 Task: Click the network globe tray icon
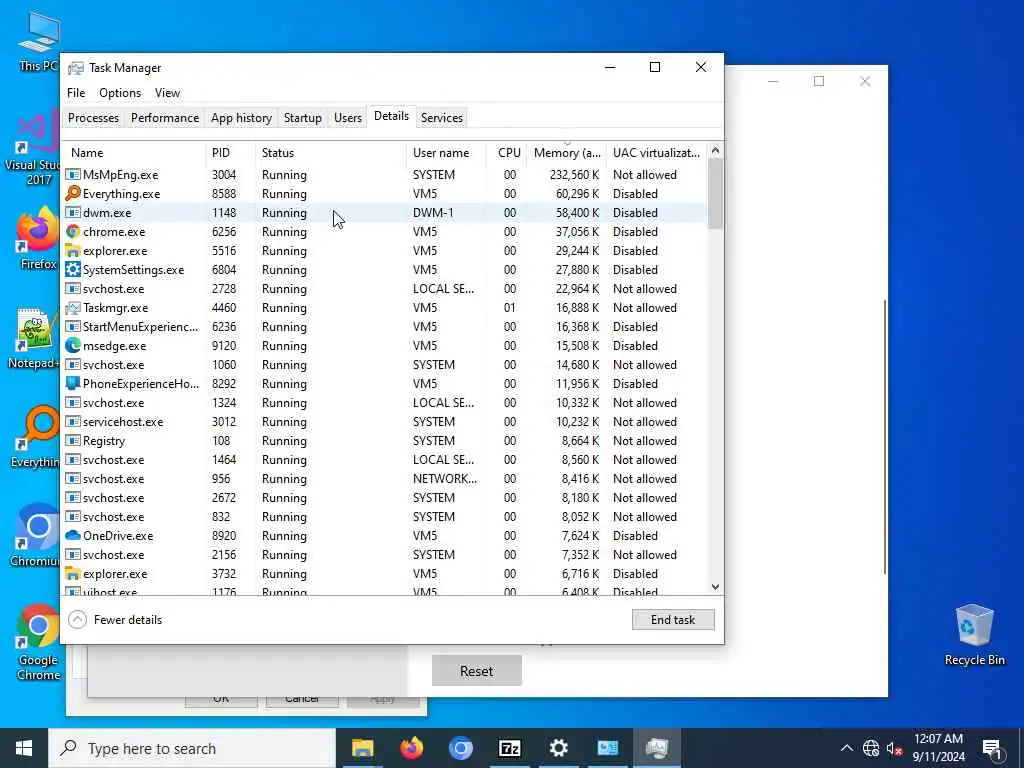[871, 748]
